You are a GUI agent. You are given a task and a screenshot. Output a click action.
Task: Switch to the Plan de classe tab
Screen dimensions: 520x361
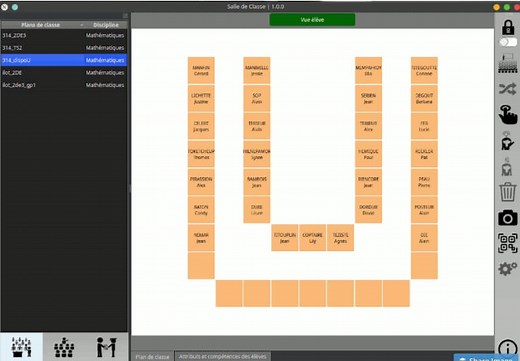152,357
